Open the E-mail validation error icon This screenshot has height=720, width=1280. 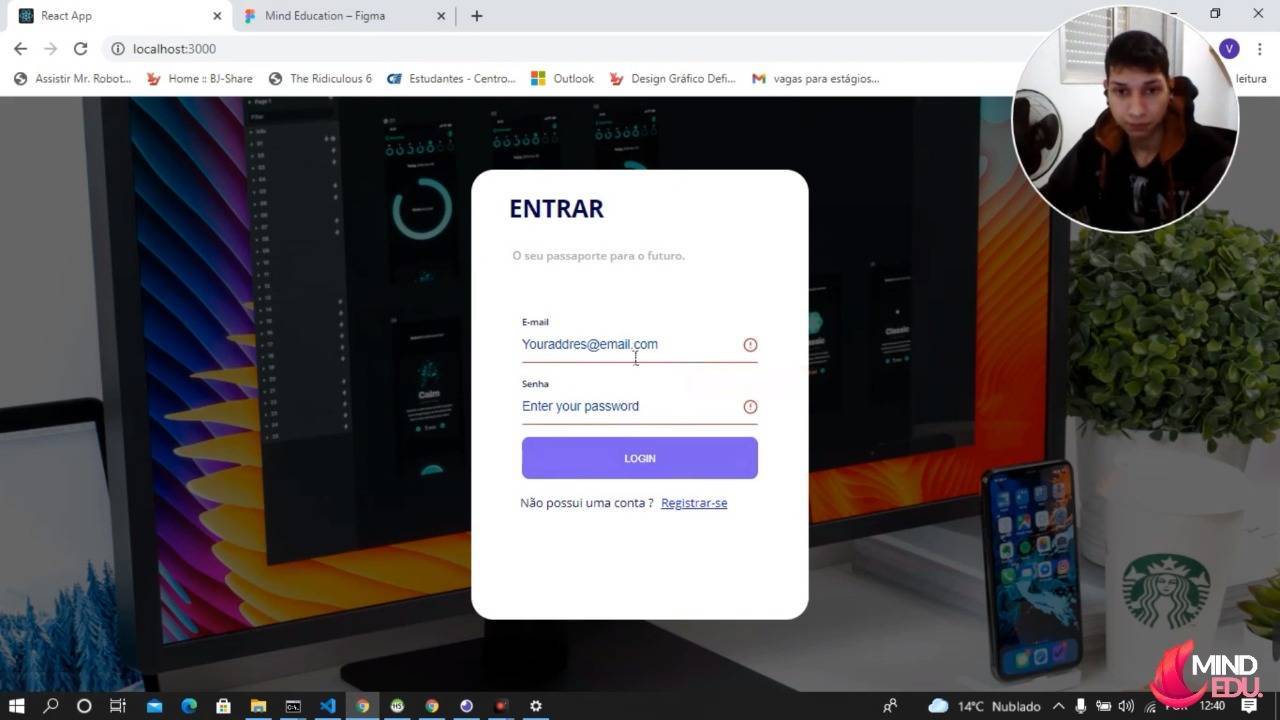click(750, 344)
